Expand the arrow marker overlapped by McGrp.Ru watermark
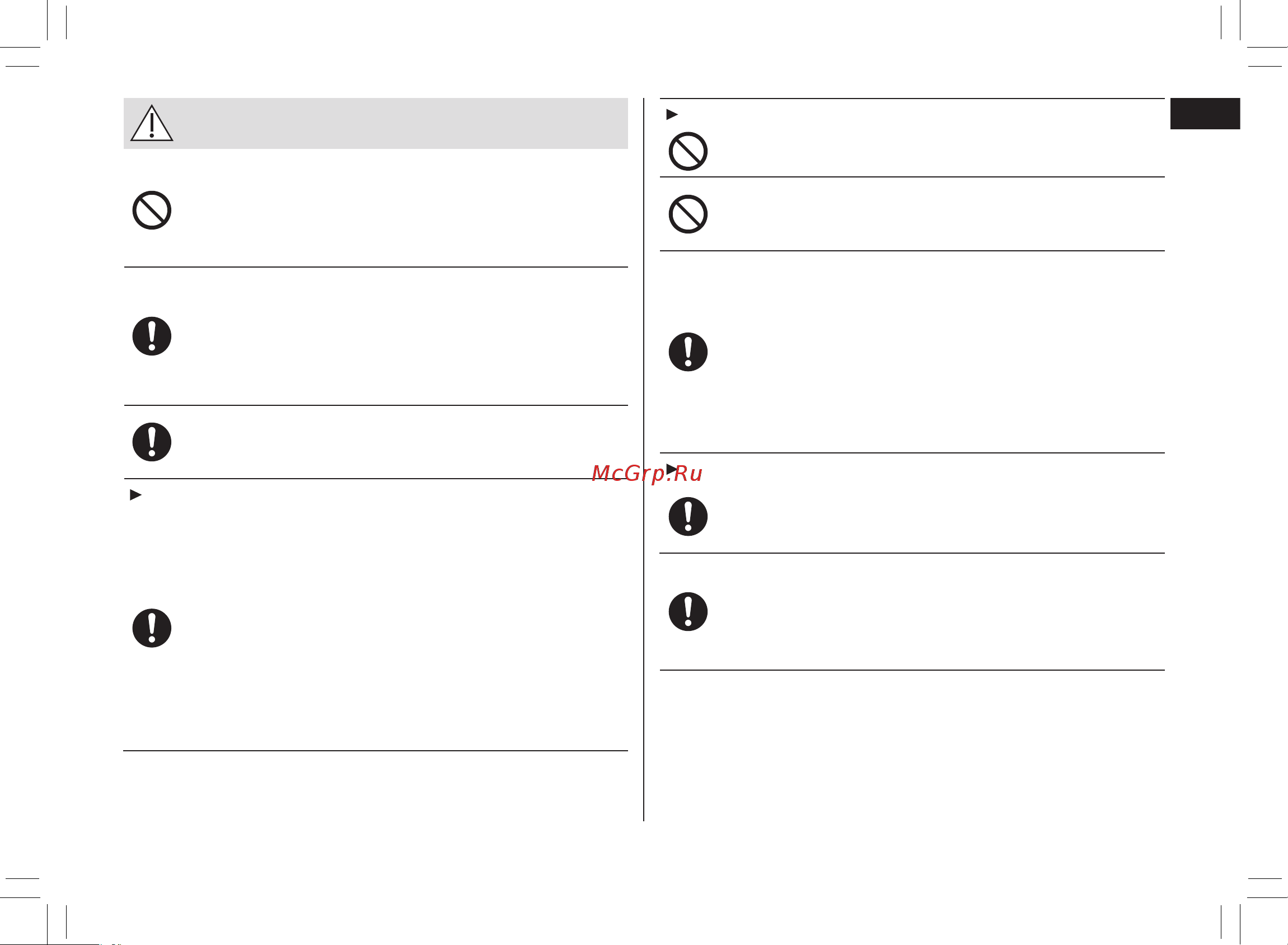This screenshot has height=945, width=1288. coord(672,469)
